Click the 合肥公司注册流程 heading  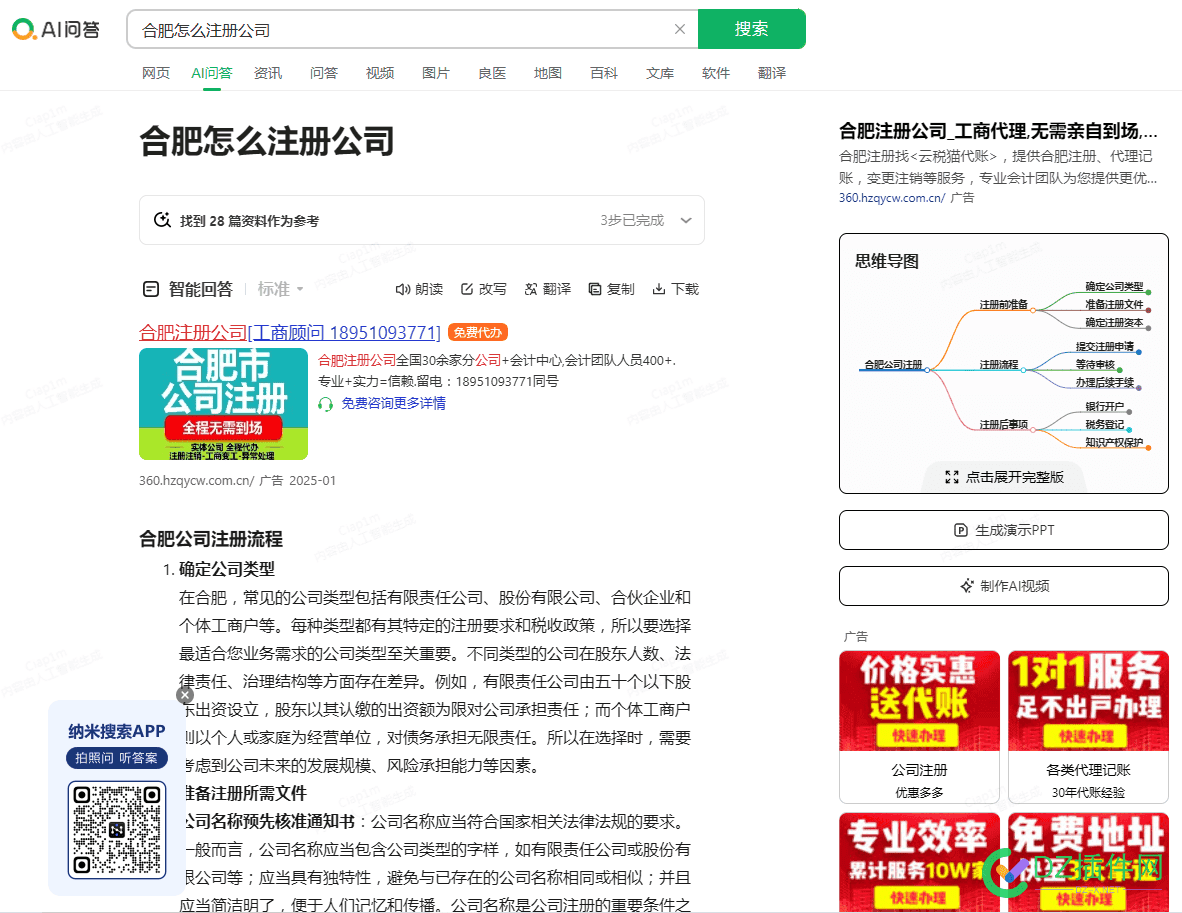pos(211,539)
